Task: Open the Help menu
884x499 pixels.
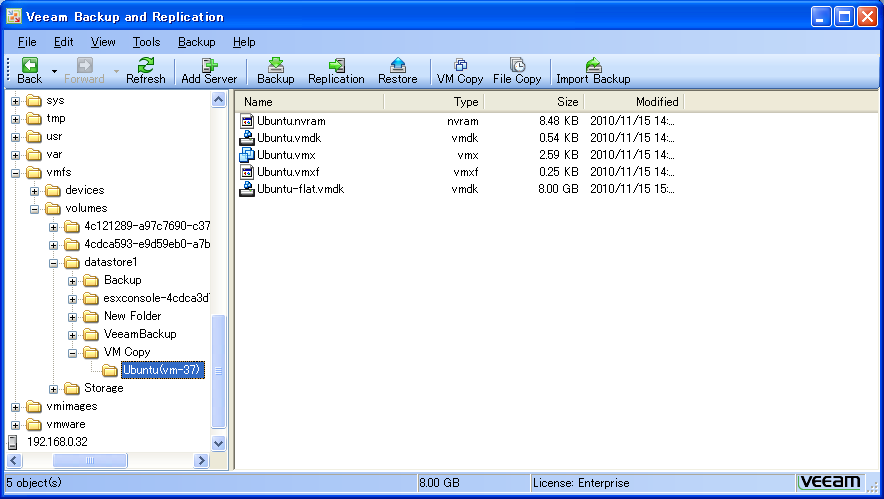Action: click(x=244, y=42)
